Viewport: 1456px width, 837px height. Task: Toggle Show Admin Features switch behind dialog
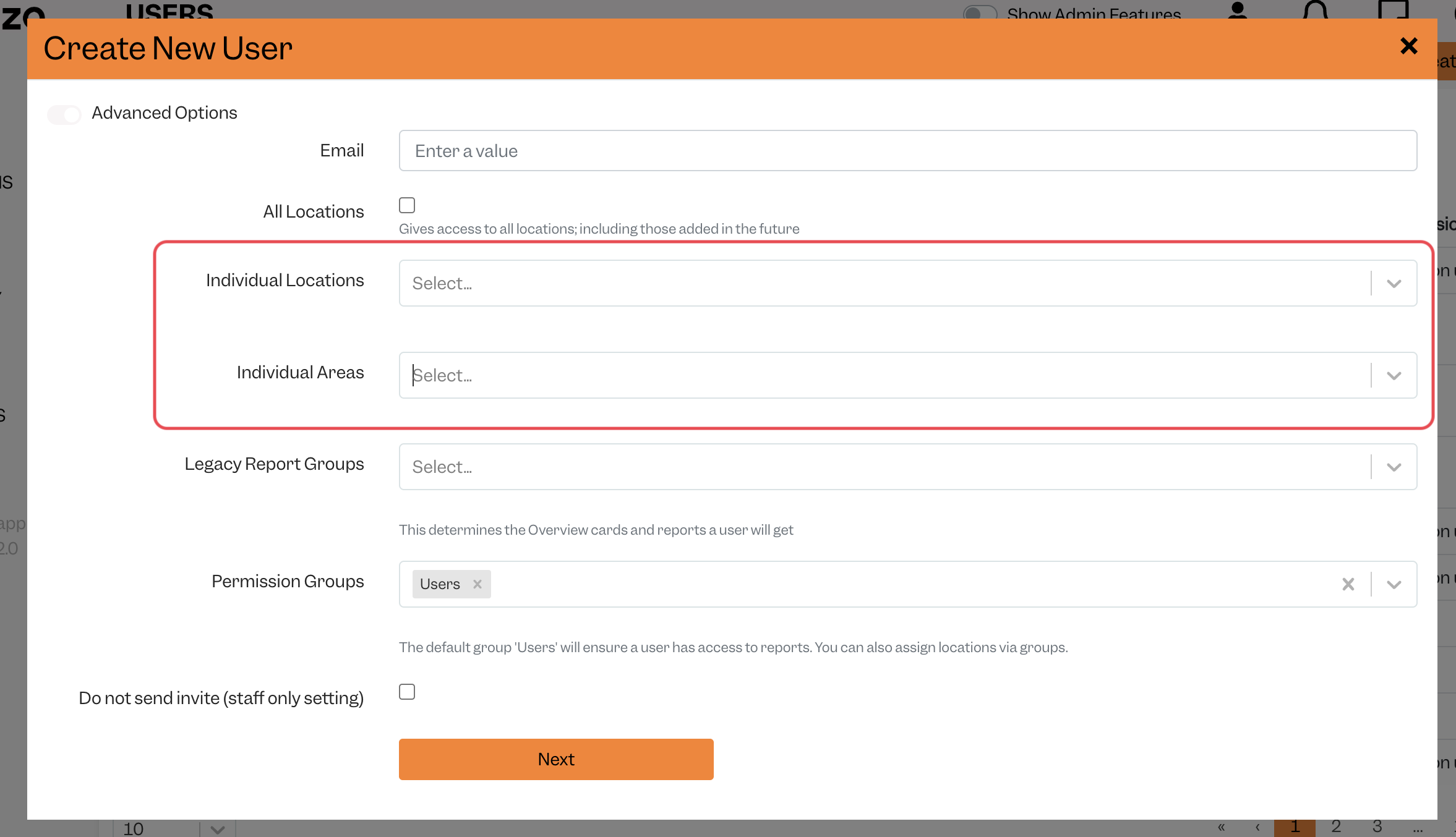pos(980,12)
